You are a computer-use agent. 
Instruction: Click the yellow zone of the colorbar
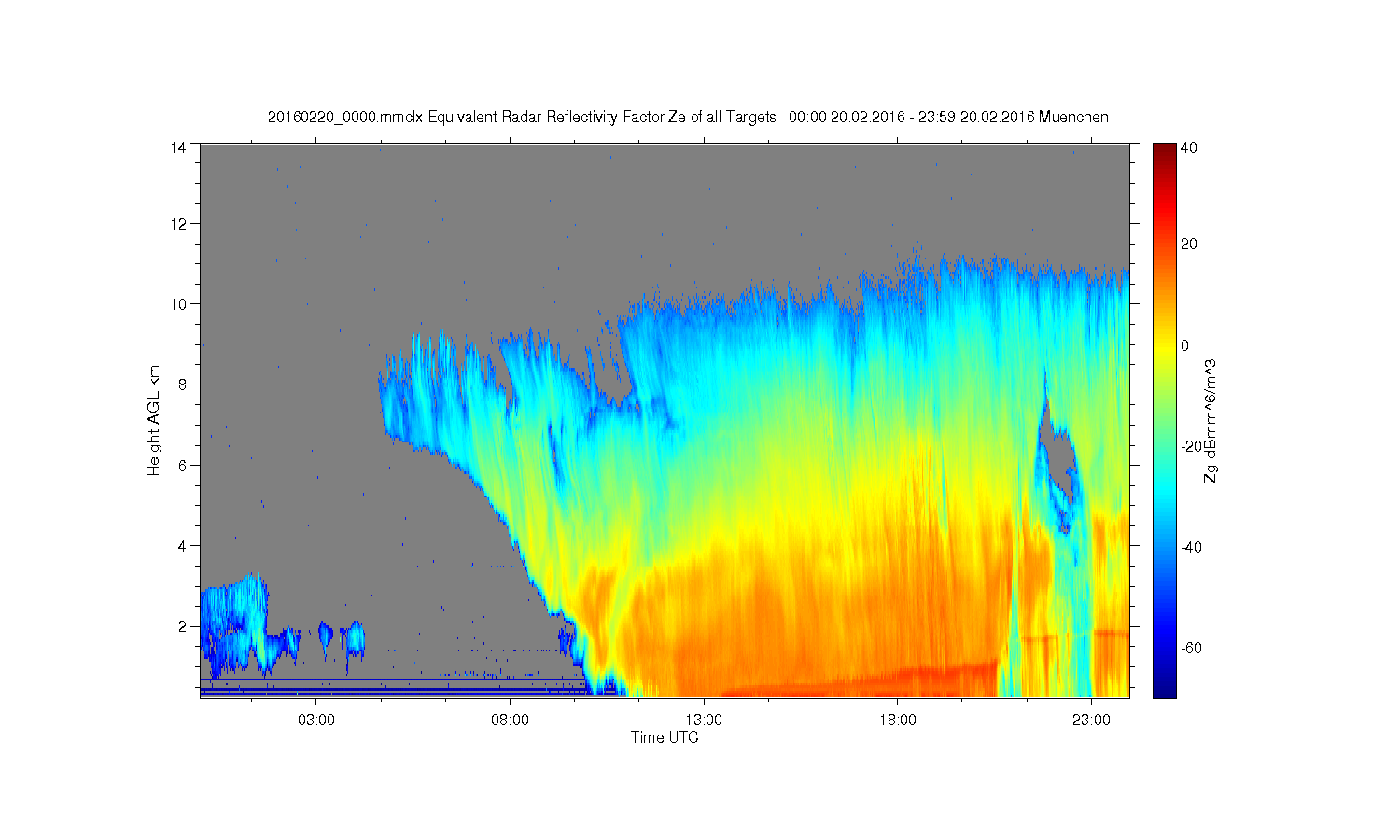(1164, 350)
